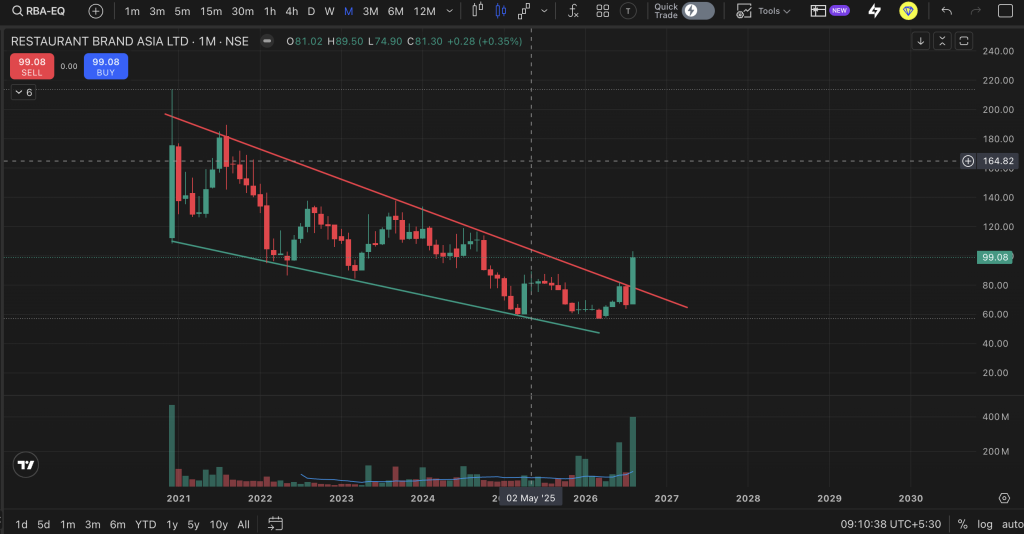Expand the more timeframes dropdown arrow

(x=449, y=11)
